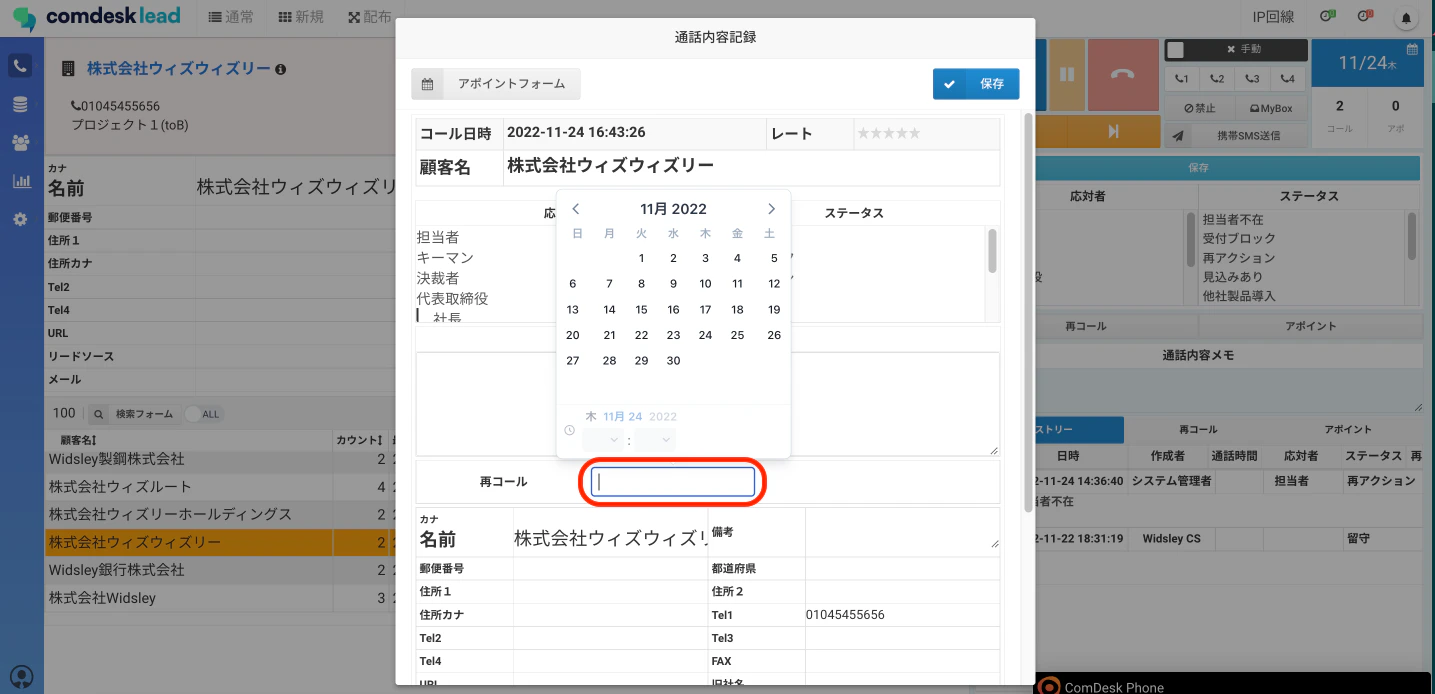Click the 禁止 button
Image resolution: width=1435 pixels, height=694 pixels.
click(x=1199, y=108)
